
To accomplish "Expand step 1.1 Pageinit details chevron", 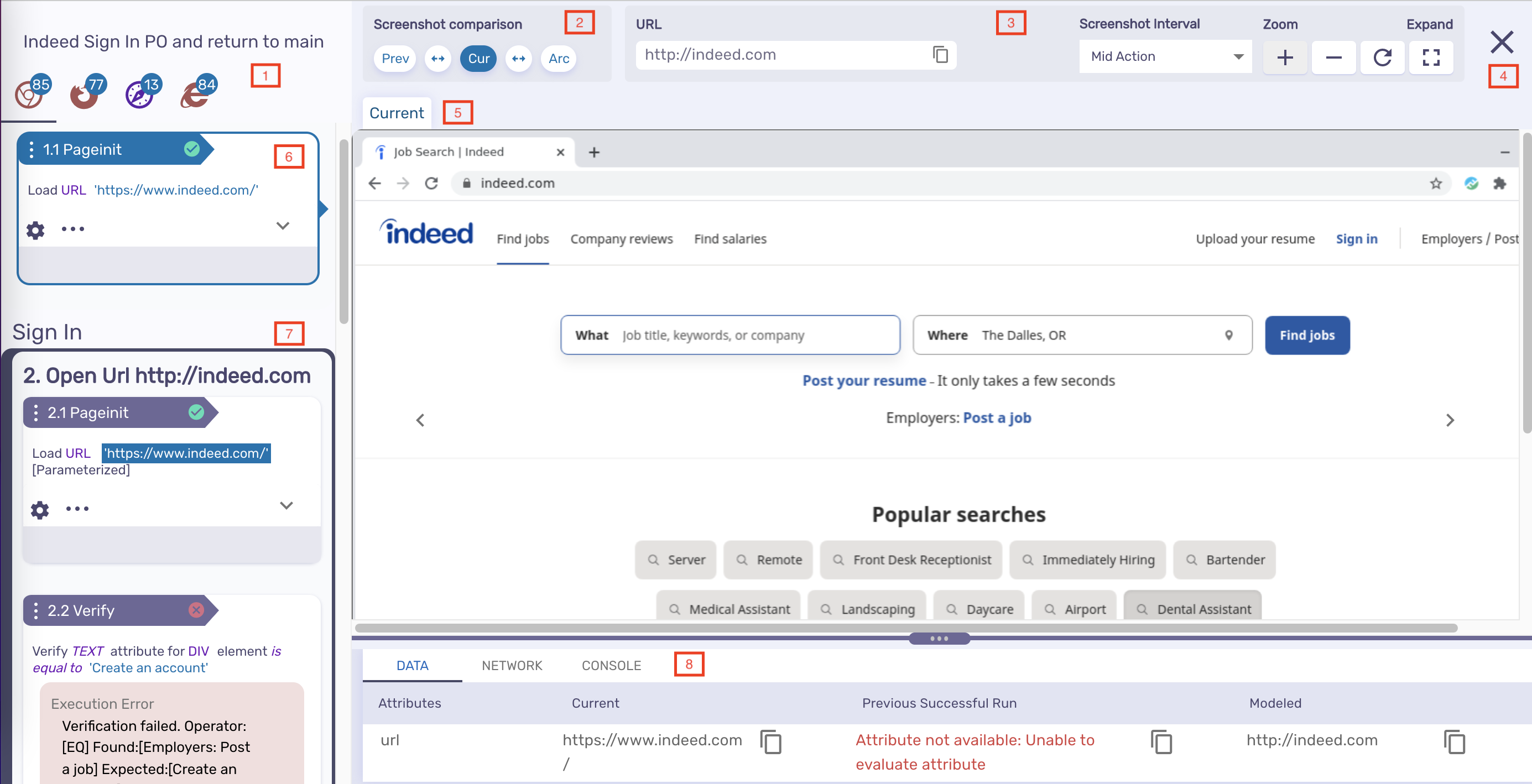I will pyautogui.click(x=283, y=226).
